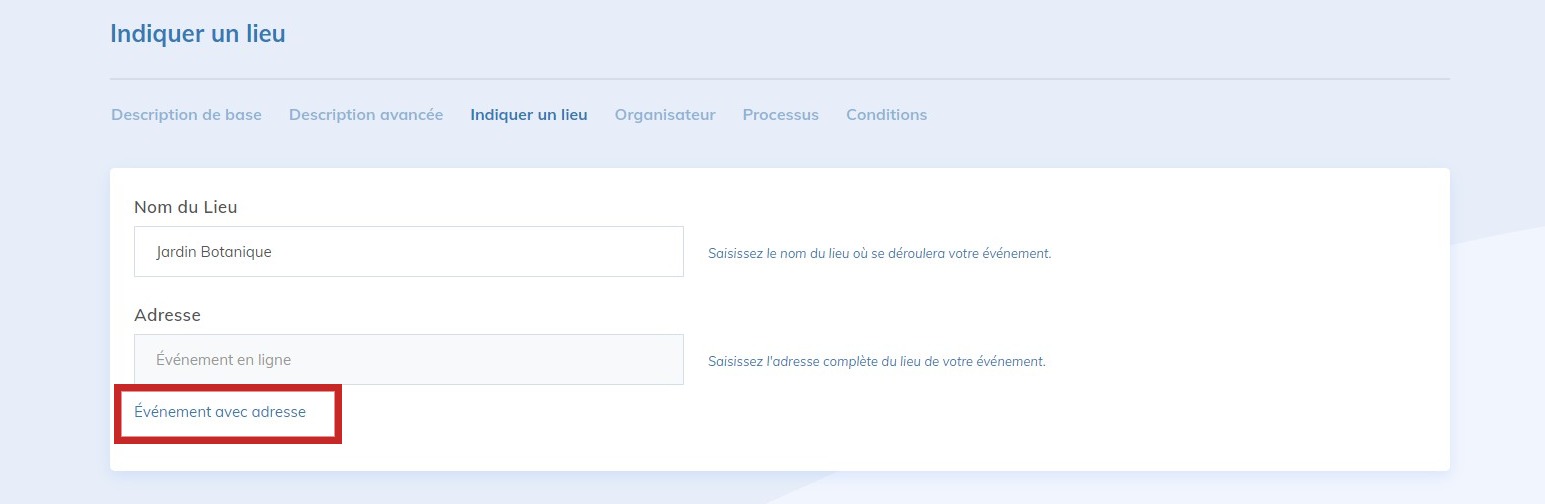Click the Adresse field label

pyautogui.click(x=167, y=315)
